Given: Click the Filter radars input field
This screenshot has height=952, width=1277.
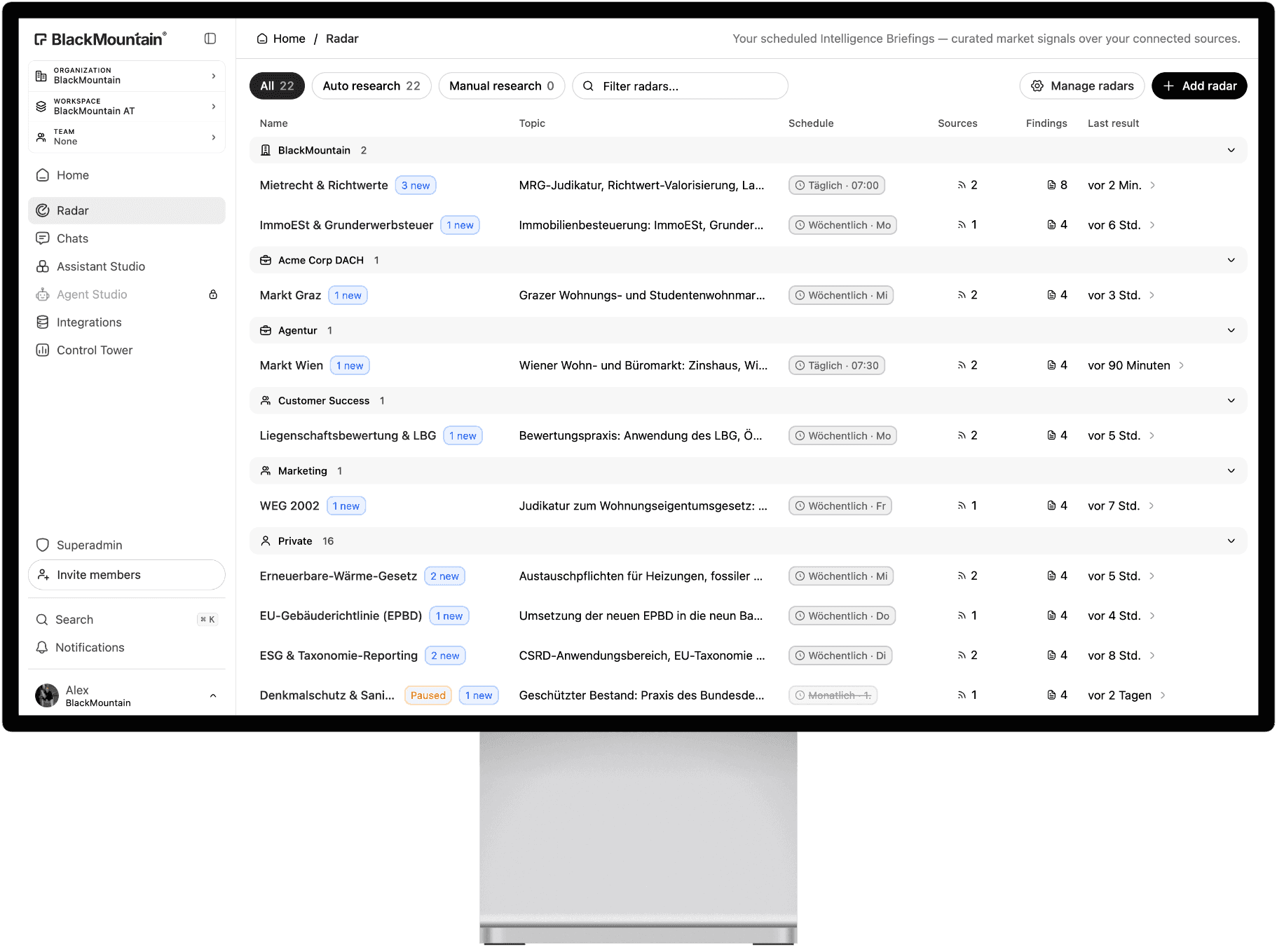Looking at the screenshot, I should point(681,86).
